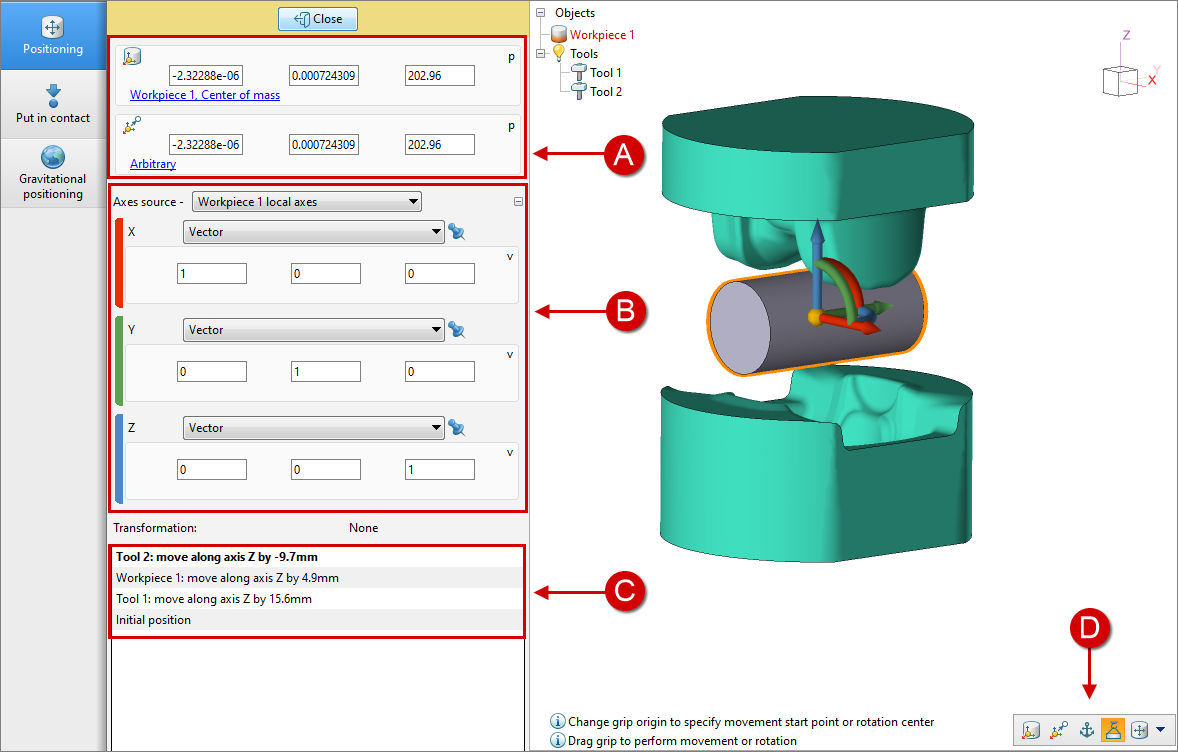
Task: Collapse the Tools tree node
Action: 541,54
